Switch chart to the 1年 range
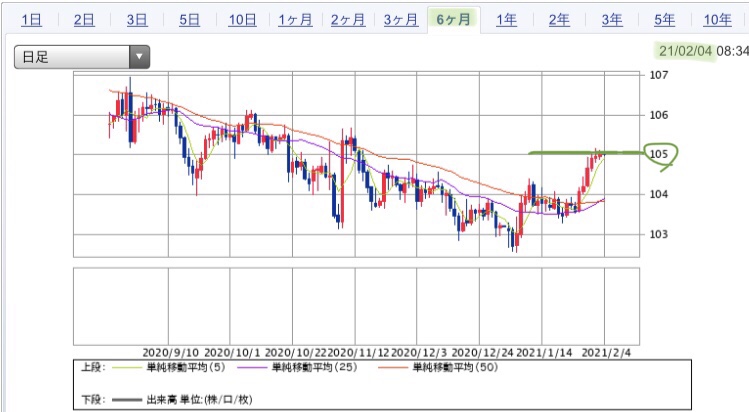 [506, 20]
